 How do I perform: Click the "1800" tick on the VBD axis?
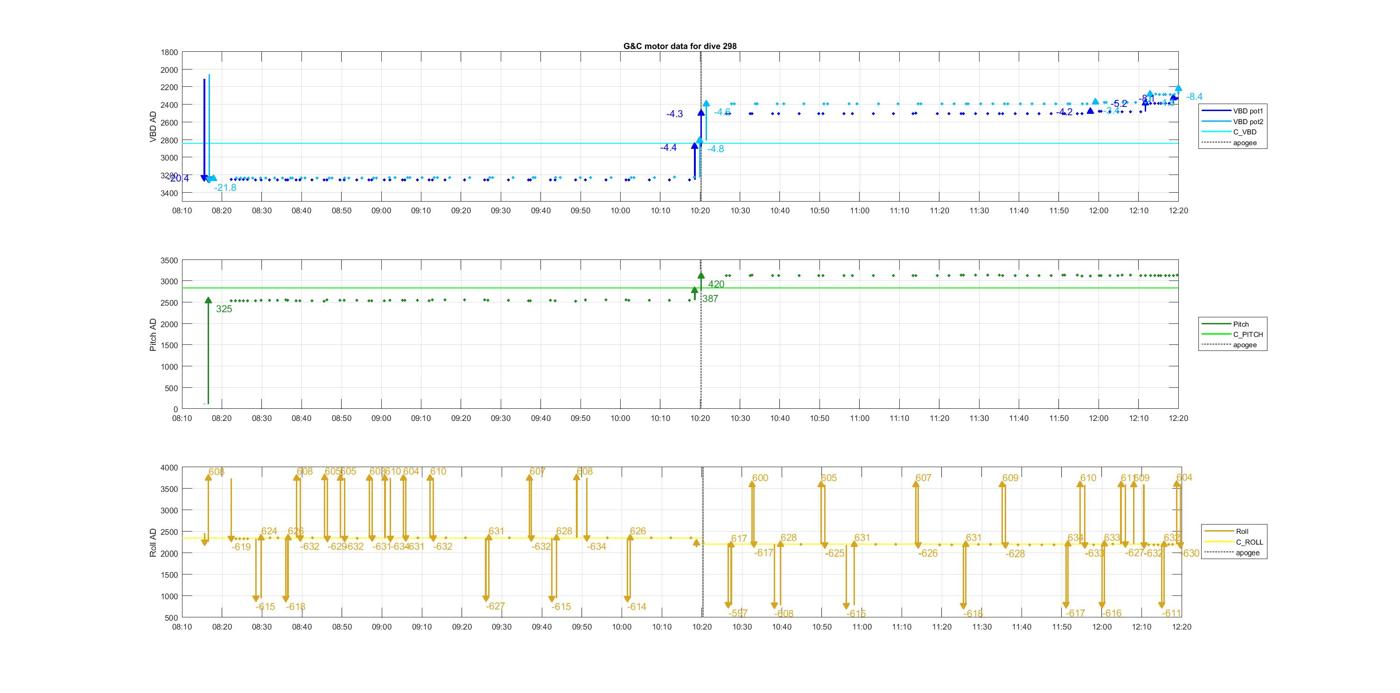pos(169,52)
